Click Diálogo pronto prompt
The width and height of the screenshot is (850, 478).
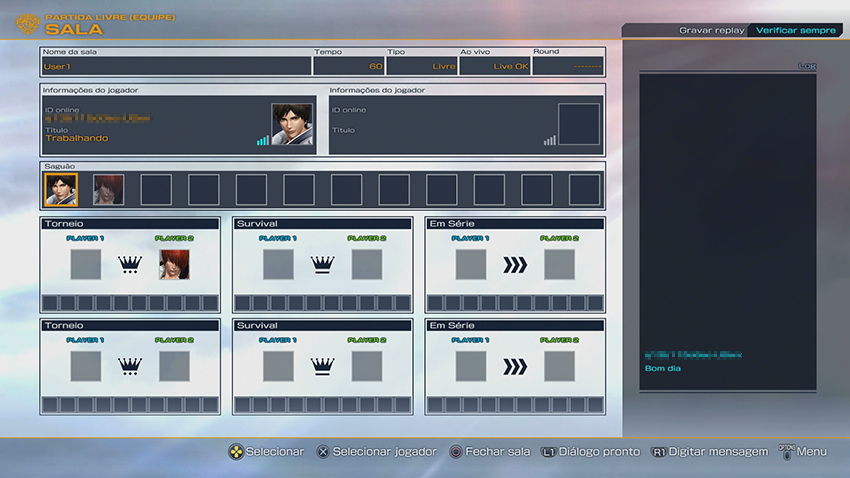point(600,451)
